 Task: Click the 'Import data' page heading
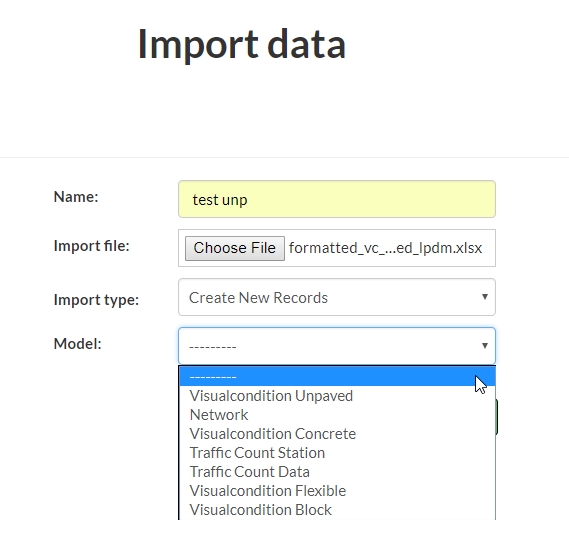[x=242, y=44]
